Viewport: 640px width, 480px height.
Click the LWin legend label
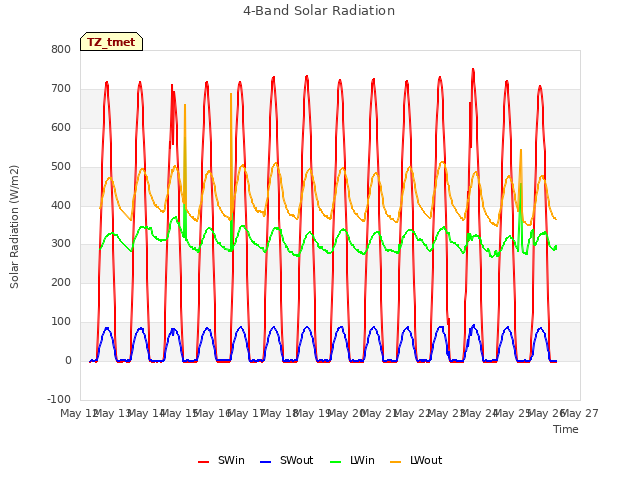point(362,460)
